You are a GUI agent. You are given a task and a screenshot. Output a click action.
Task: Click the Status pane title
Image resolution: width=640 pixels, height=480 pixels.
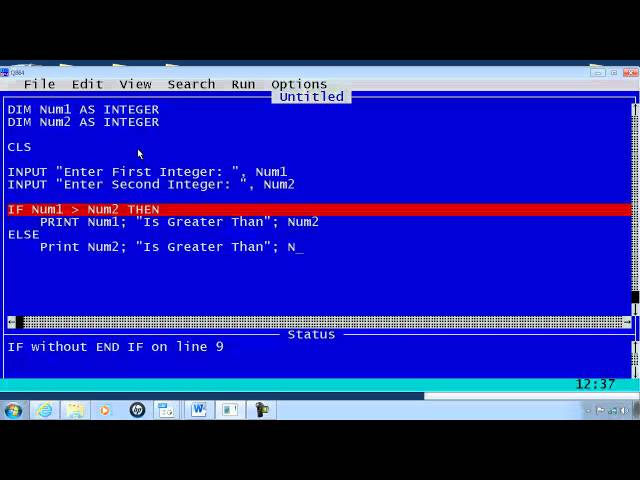pos(311,335)
